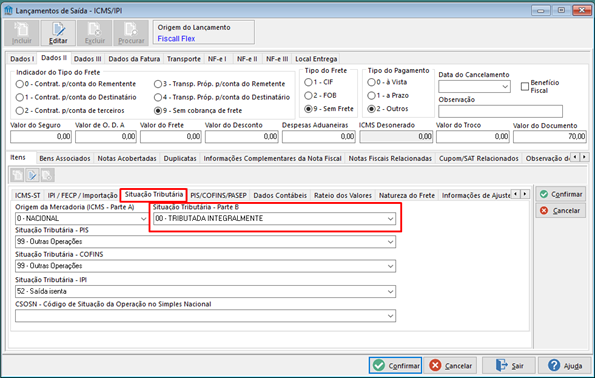
Task: Choose 9 - Sem Frete option
Action: pyautogui.click(x=308, y=109)
